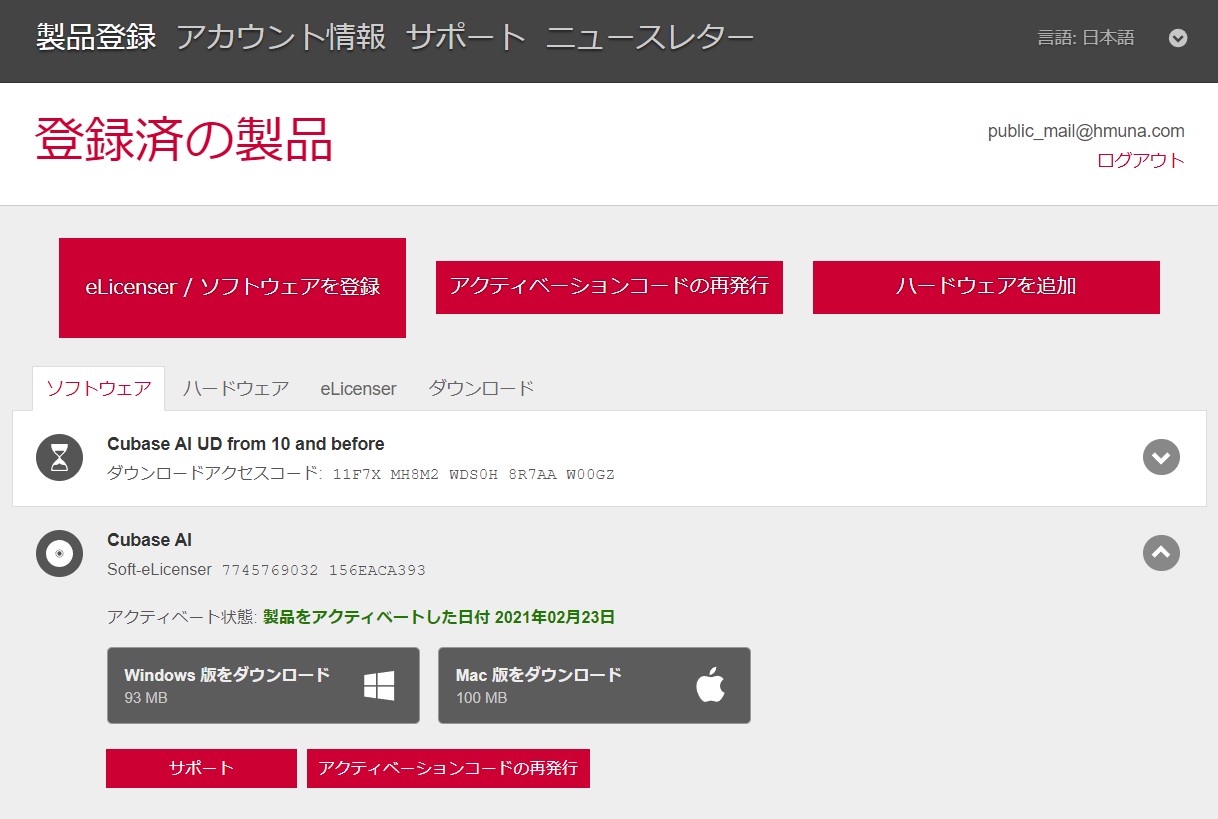
Task: Select ニュースレター in the top menu
Action: pos(650,38)
